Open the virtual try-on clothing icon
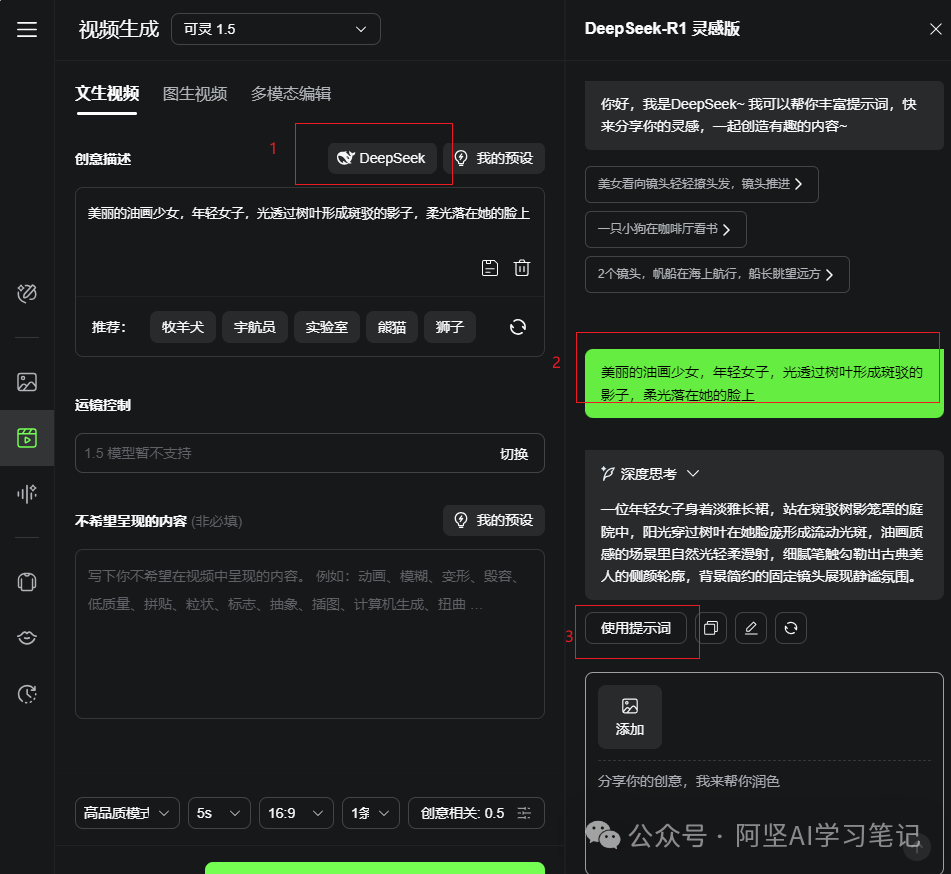This screenshot has width=951, height=874. pos(27,582)
